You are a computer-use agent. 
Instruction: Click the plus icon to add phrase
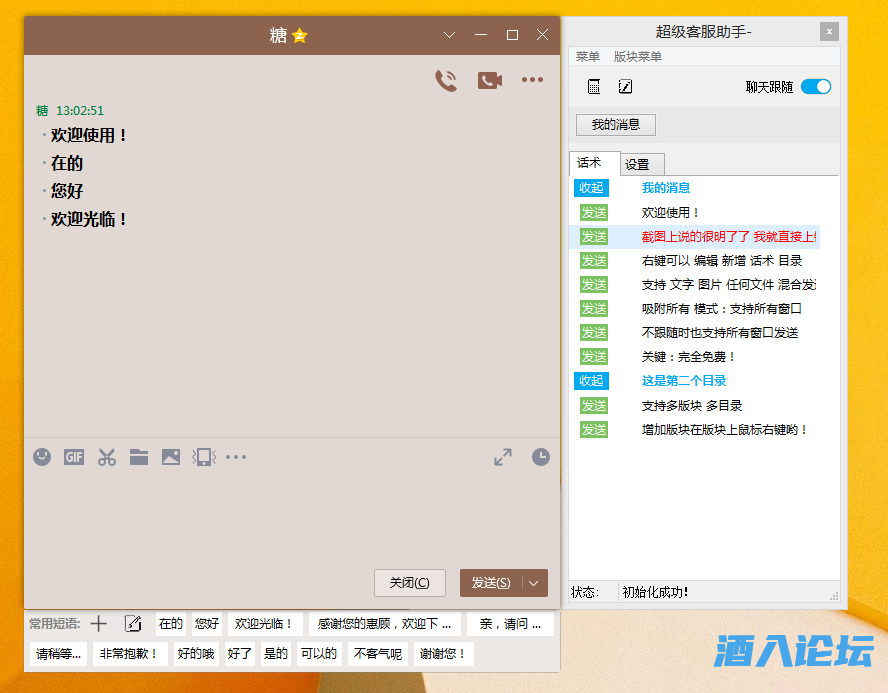pyautogui.click(x=98, y=624)
